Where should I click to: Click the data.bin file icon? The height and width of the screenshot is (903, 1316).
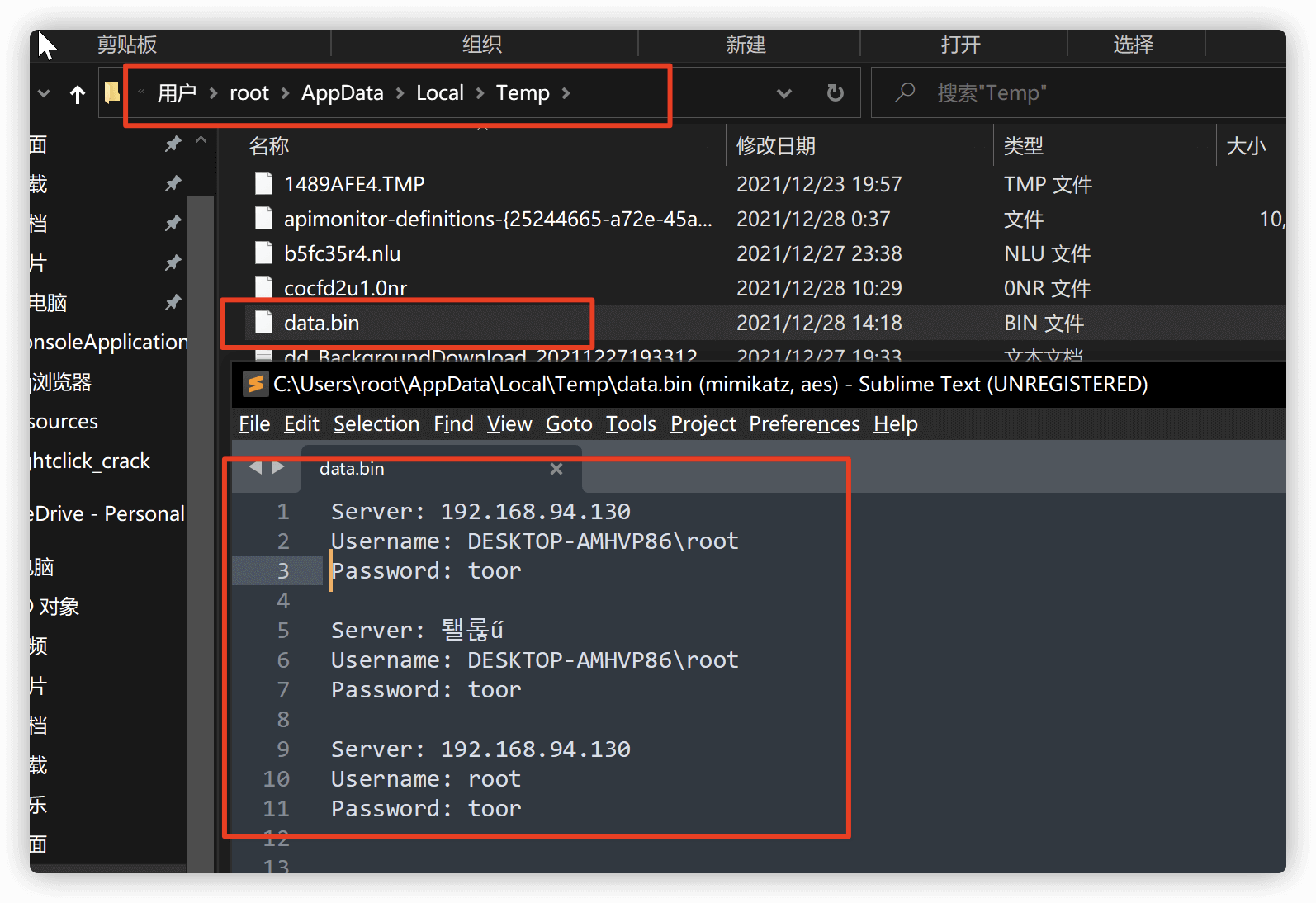263,322
